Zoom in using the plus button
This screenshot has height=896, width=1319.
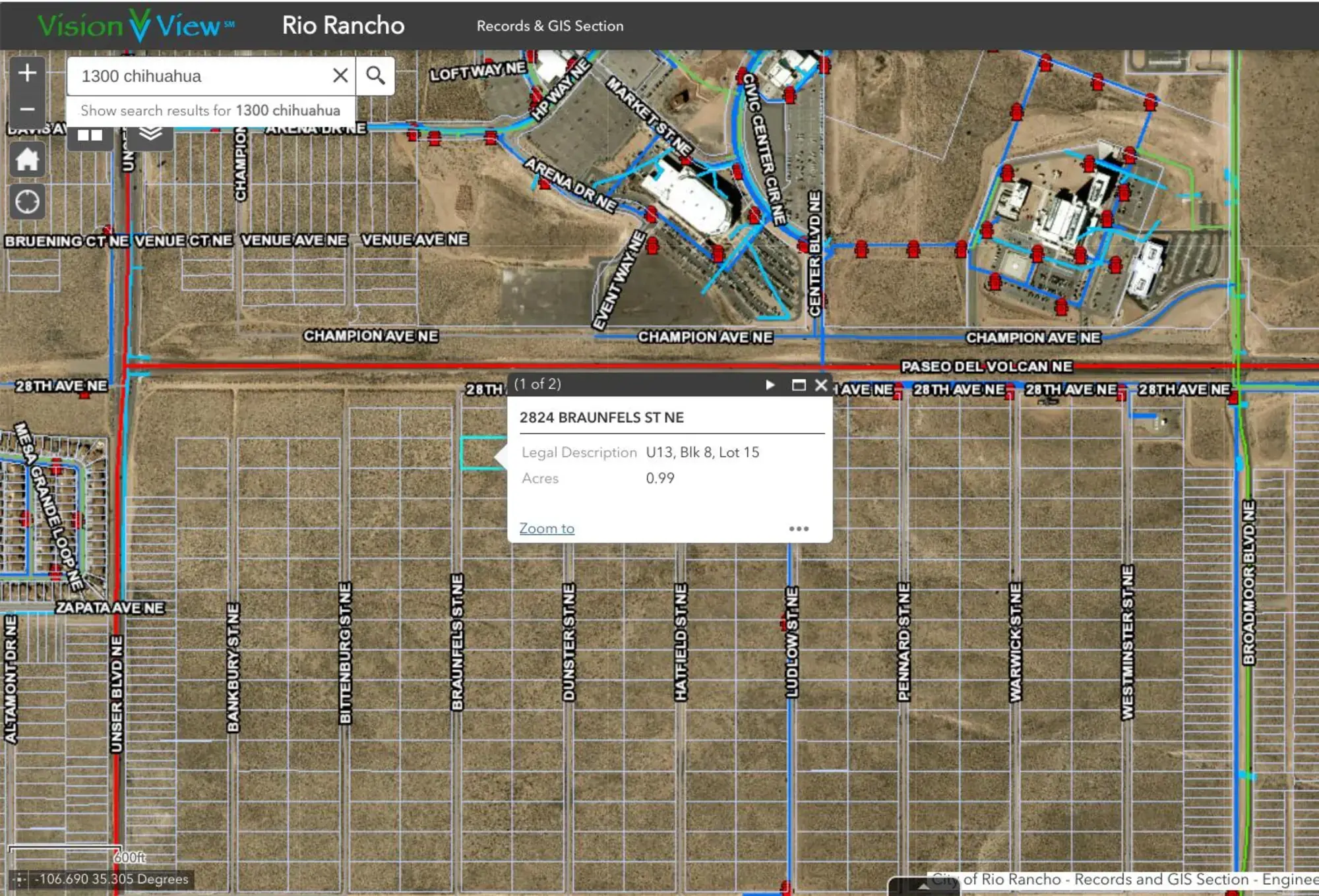coord(27,73)
